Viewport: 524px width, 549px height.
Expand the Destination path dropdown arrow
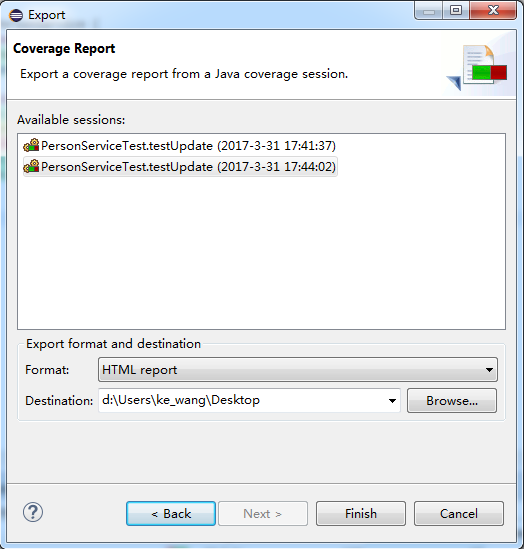392,401
